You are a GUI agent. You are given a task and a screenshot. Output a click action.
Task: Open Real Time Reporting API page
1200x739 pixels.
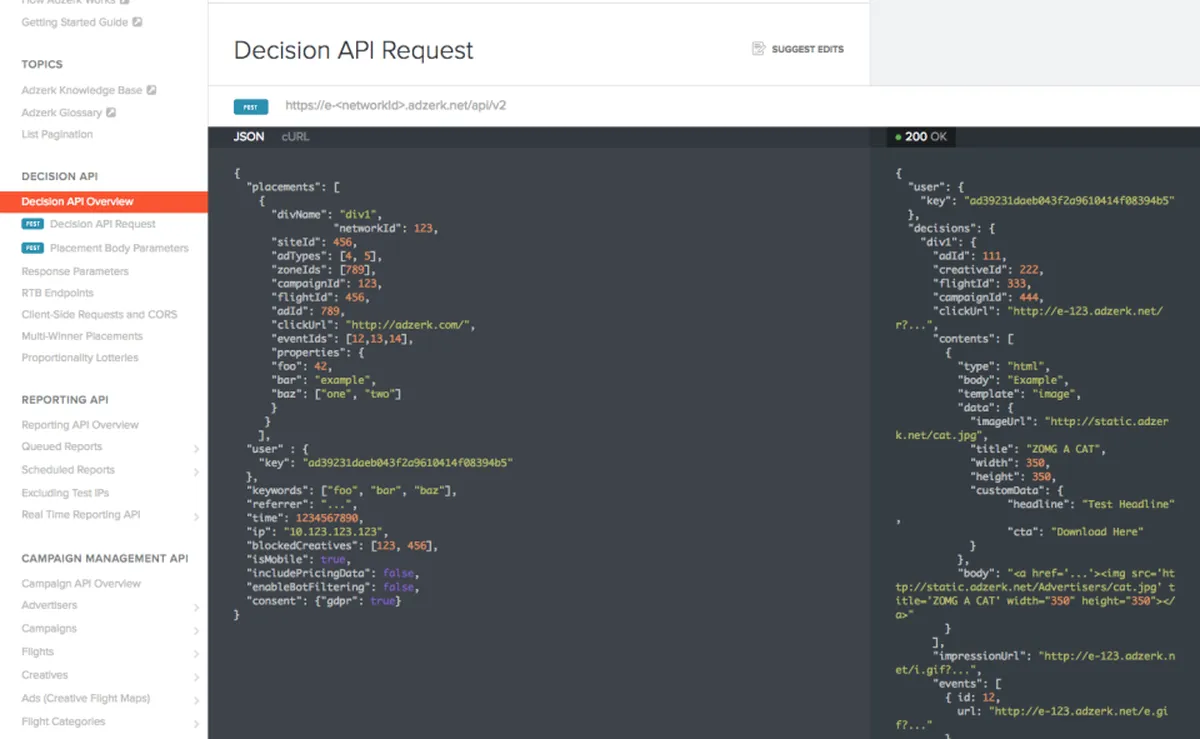(81, 515)
